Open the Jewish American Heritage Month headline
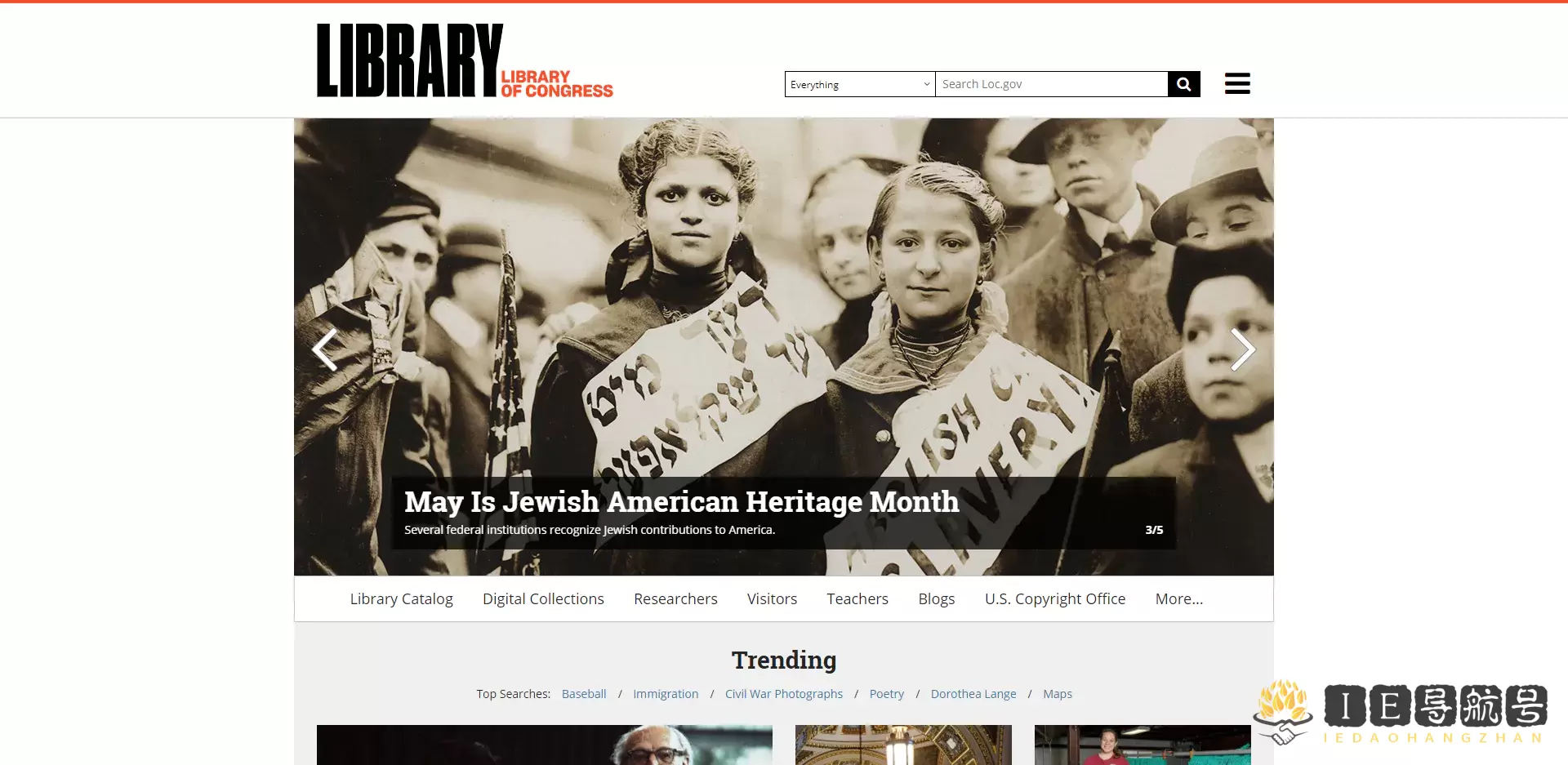This screenshot has height=765, width=1568. [681, 501]
